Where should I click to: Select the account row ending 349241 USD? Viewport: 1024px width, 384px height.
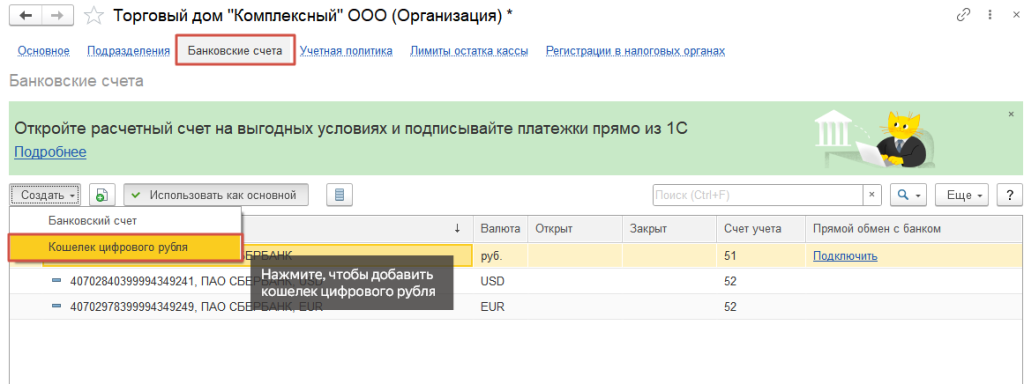515,281
